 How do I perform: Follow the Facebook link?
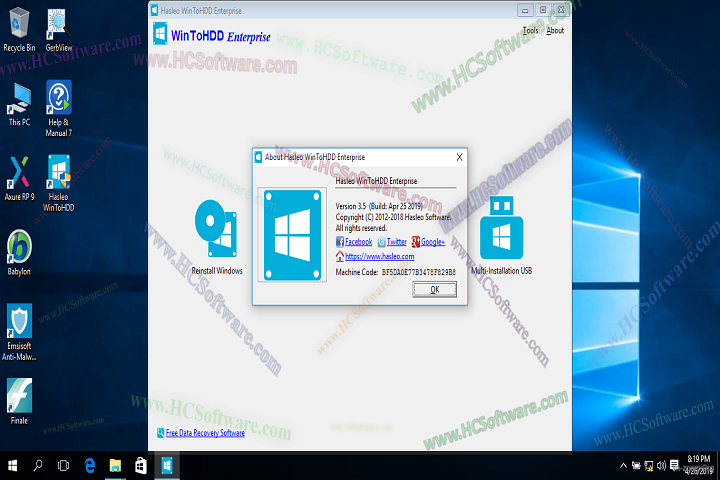pos(358,242)
